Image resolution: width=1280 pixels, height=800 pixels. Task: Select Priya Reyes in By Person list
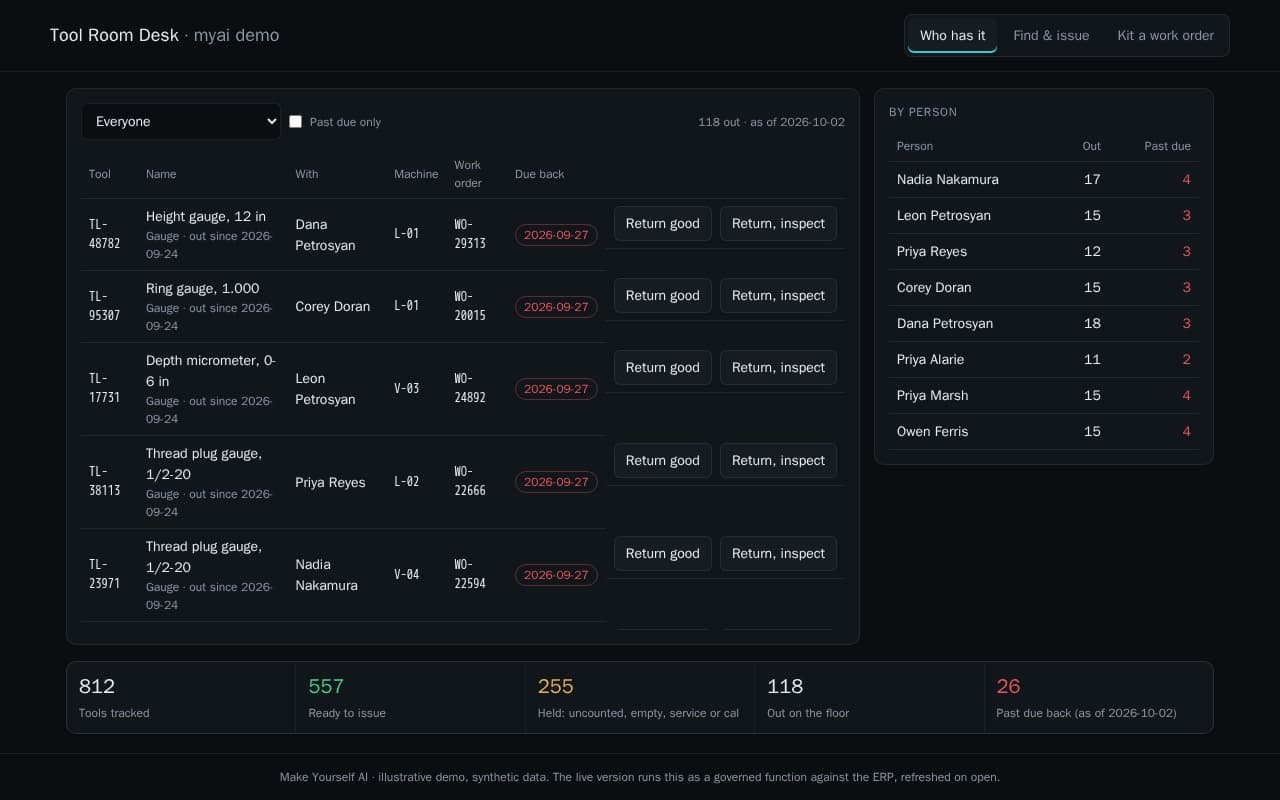pyautogui.click(x=1044, y=252)
